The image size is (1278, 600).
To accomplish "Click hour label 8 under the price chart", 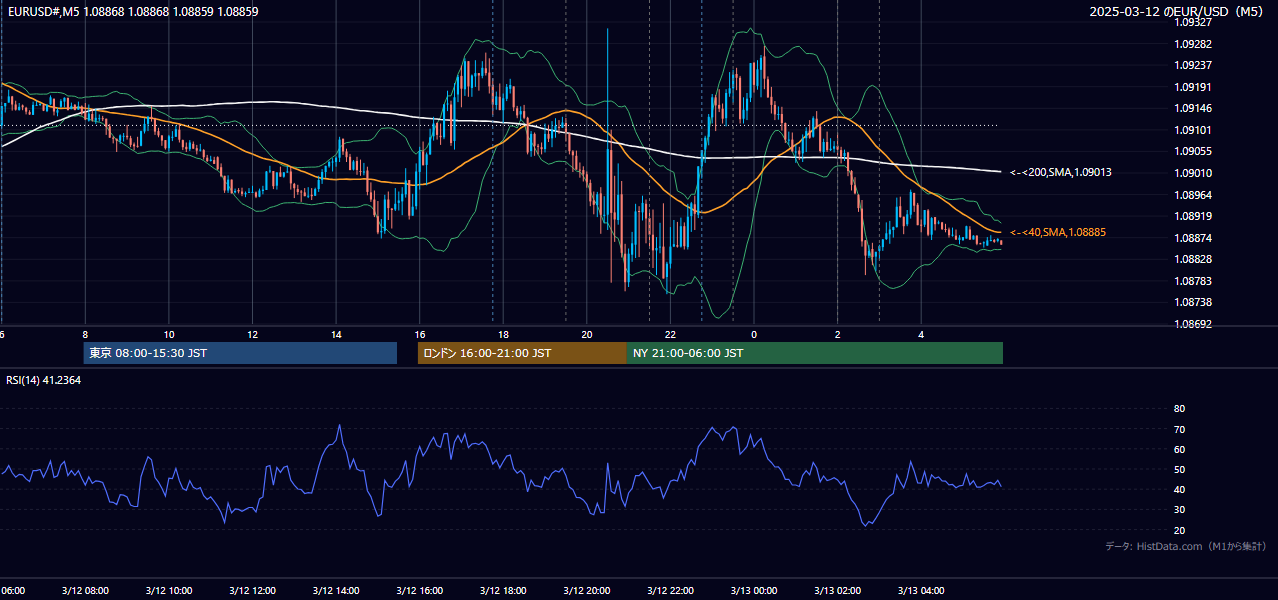I will click(85, 334).
